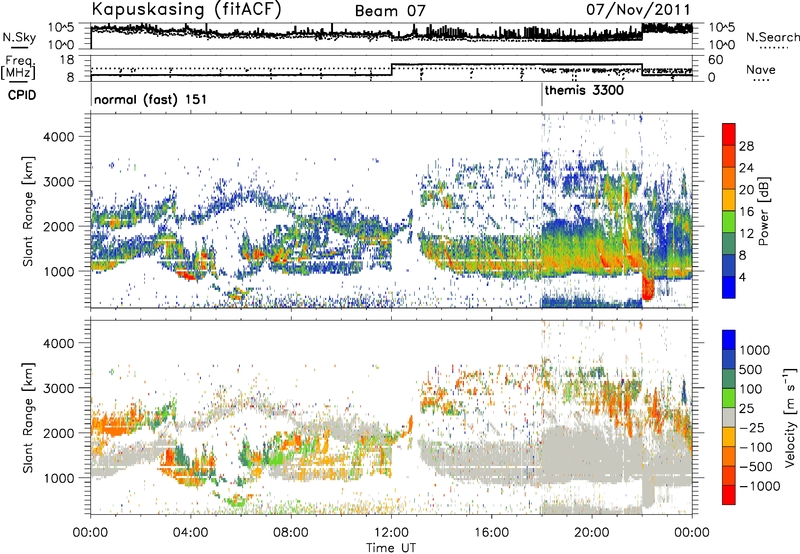Click the '1000' Velocity colorbar tick
Screen dimensions: 800x554
click(x=754, y=350)
